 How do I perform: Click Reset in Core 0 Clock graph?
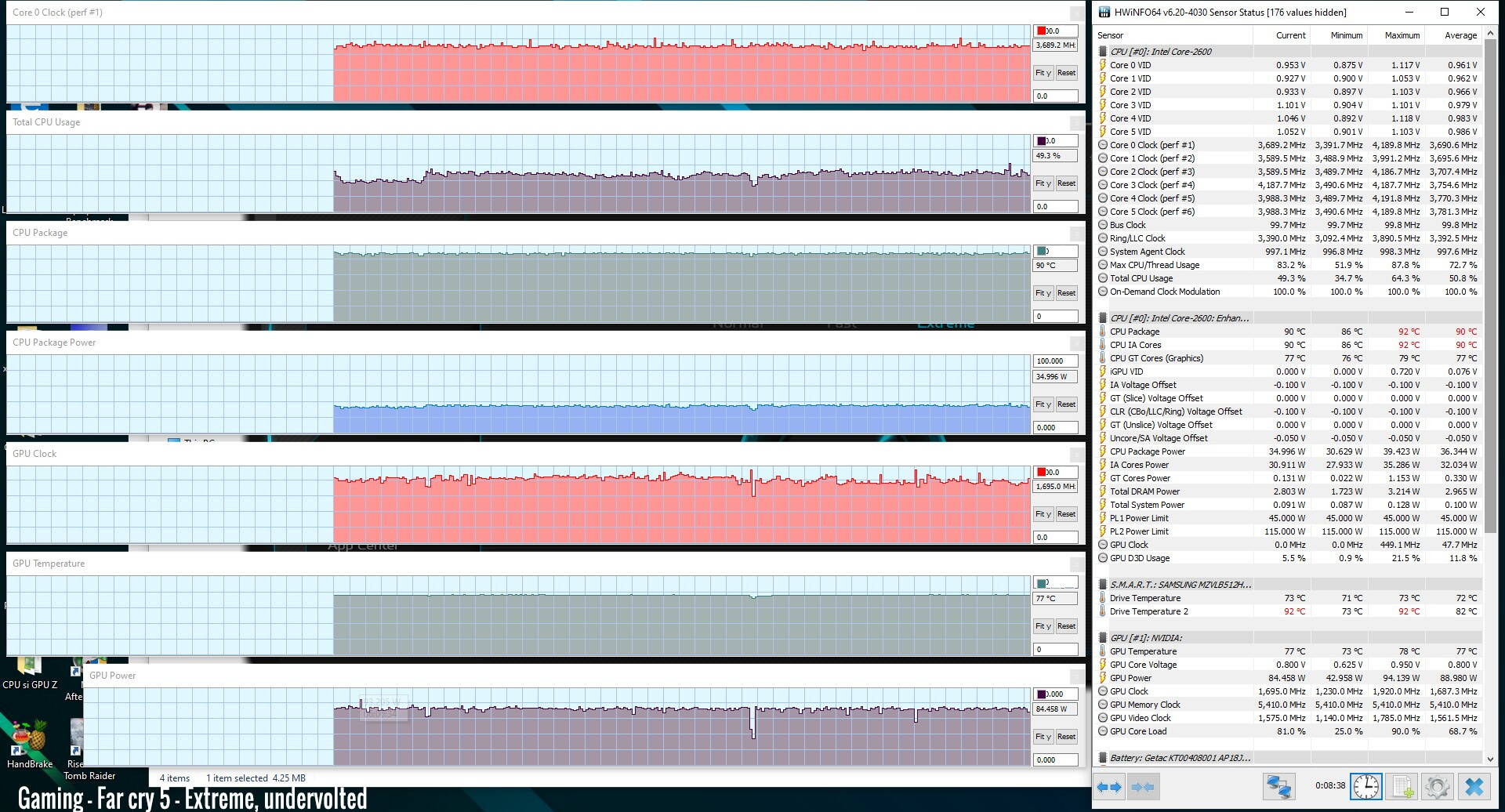(1066, 73)
